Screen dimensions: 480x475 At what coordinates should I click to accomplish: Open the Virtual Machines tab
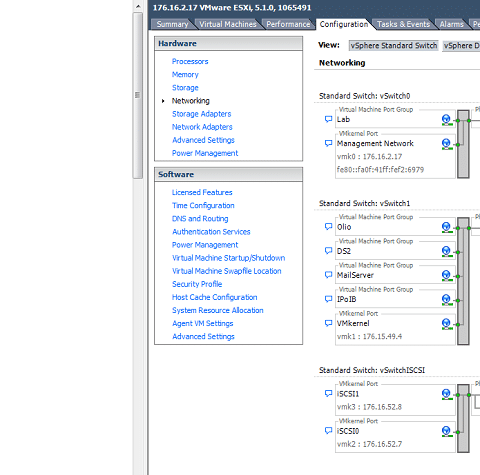click(x=228, y=24)
